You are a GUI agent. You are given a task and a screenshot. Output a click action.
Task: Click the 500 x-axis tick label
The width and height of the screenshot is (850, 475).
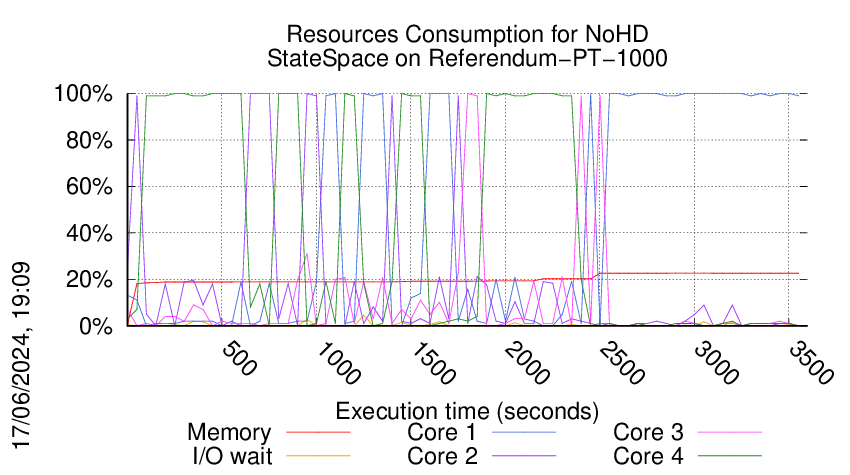[x=240, y=358]
